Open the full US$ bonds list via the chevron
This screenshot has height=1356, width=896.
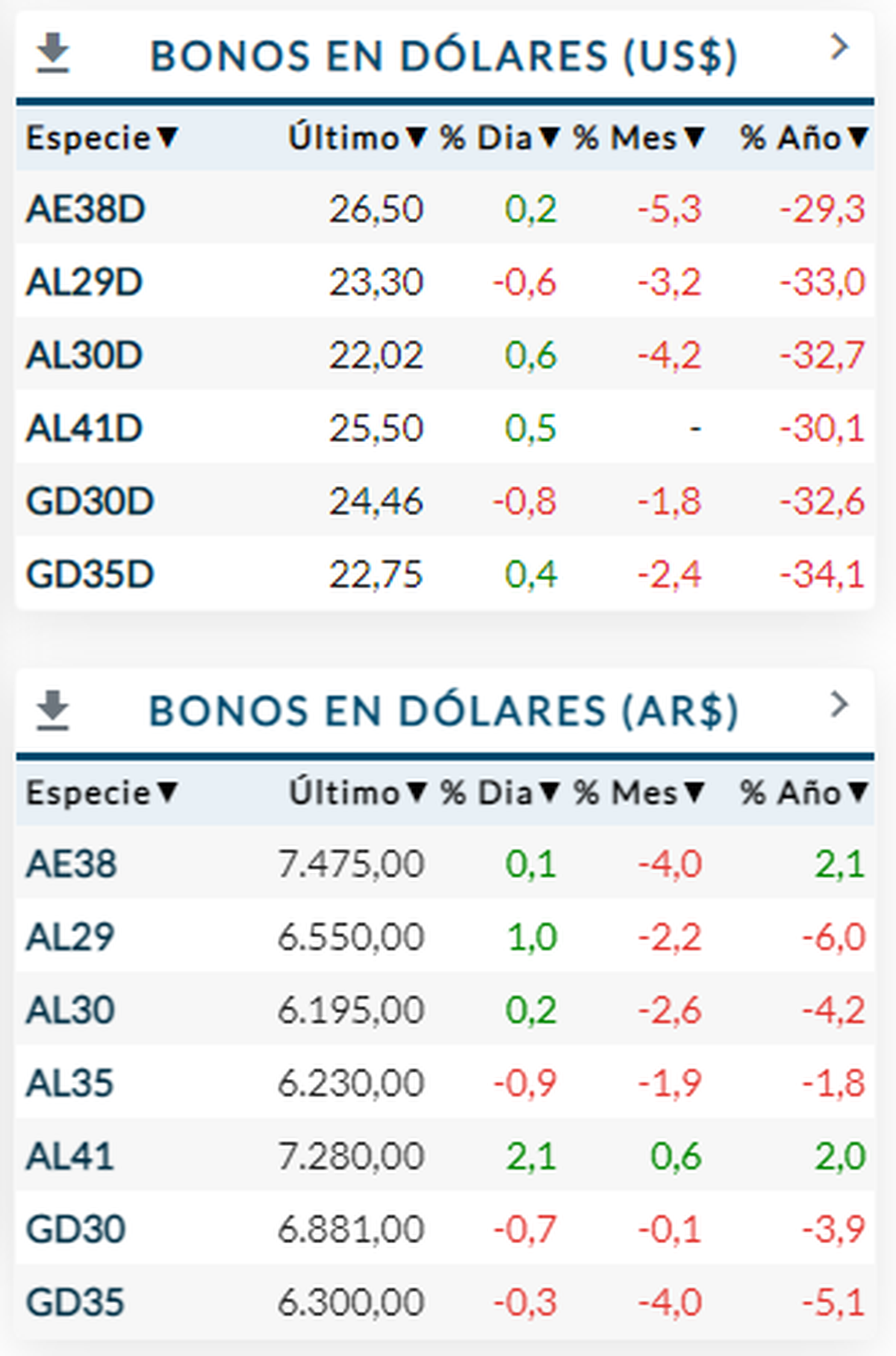(x=839, y=47)
